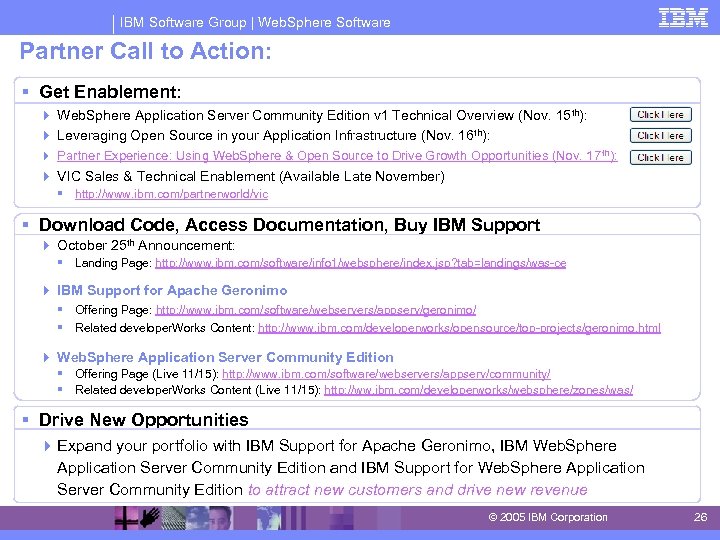Click 'Click Here' button for Nov. 17th session
720x540 pixels.
click(661, 158)
